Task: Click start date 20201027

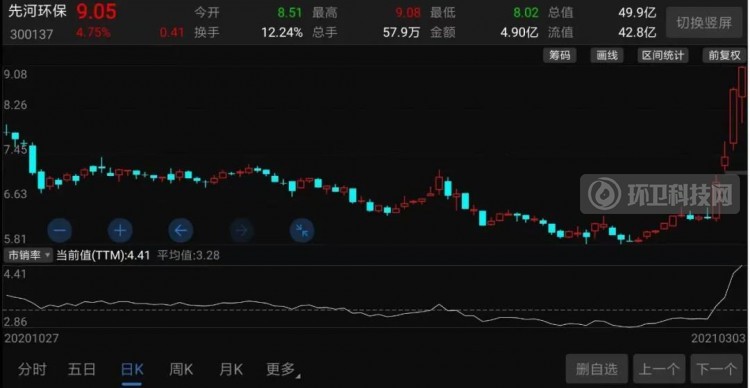Action: 32,338
